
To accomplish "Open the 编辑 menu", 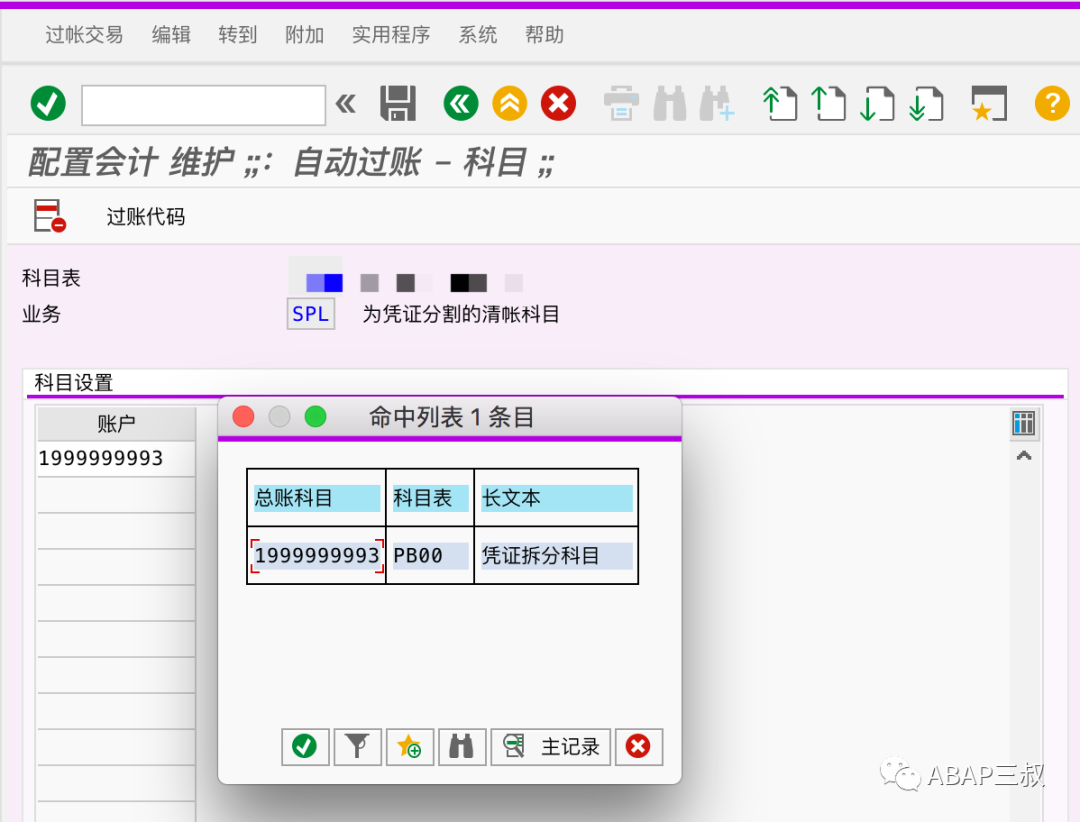I will tap(171, 34).
